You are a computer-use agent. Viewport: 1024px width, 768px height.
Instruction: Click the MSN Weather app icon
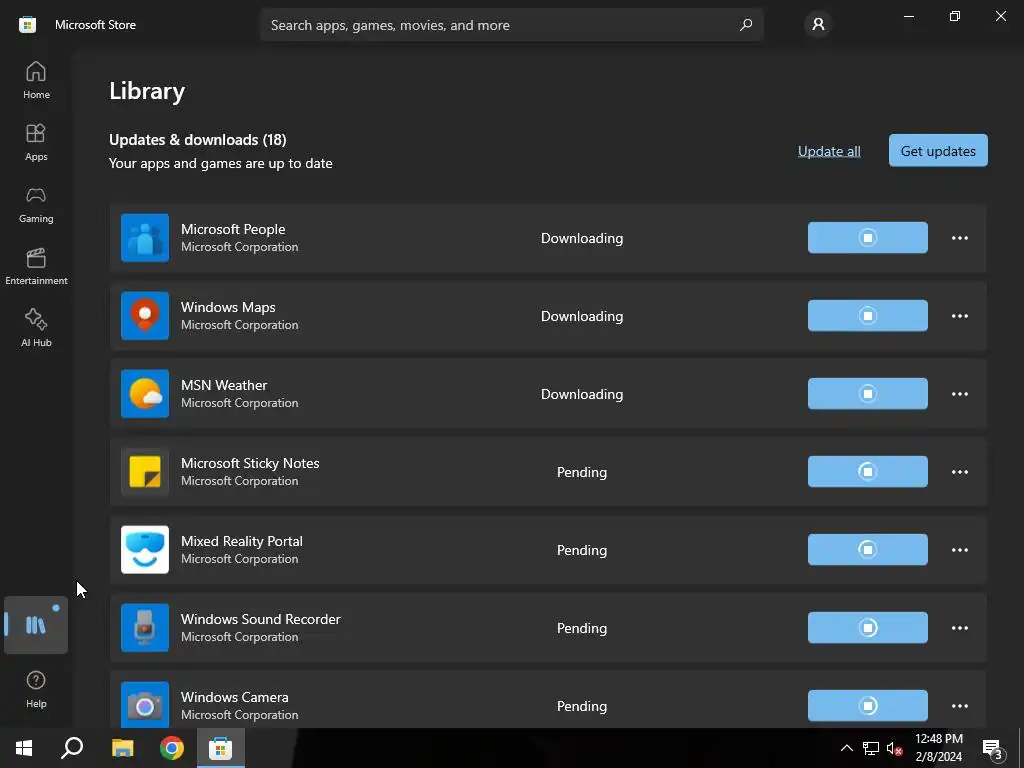[x=145, y=394]
